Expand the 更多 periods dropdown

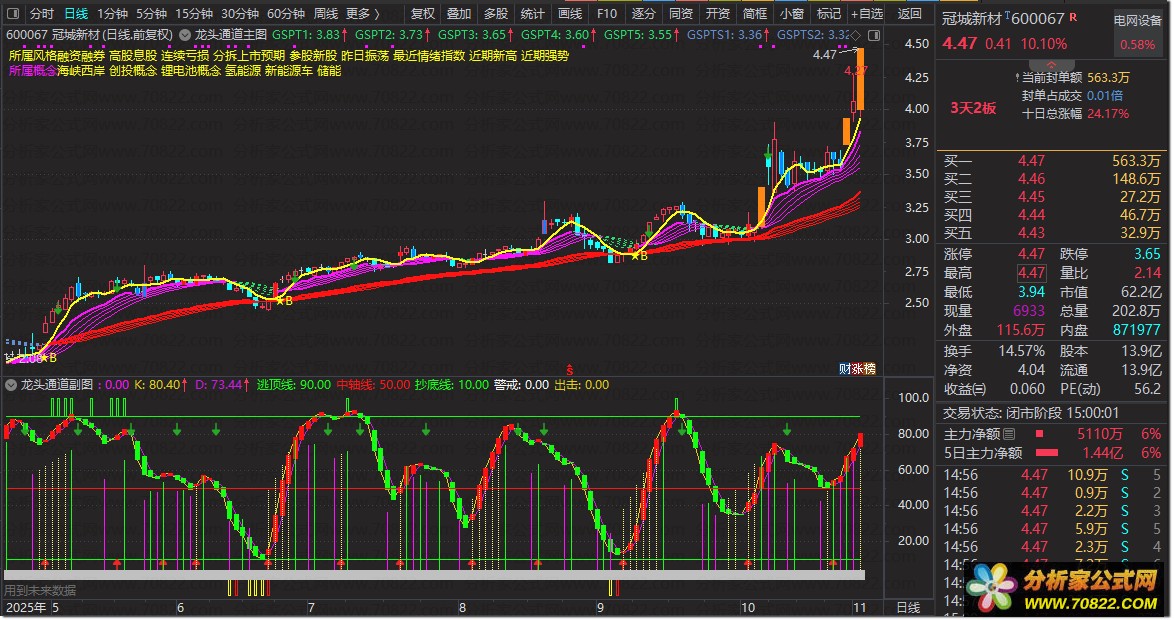pyautogui.click(x=362, y=14)
